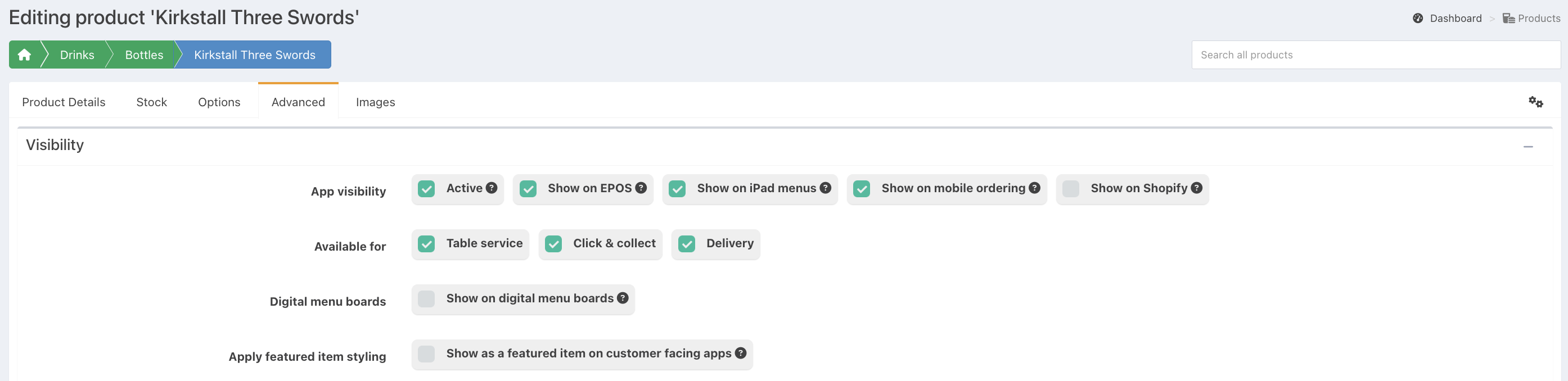Click help icon beside Show on EPOS
The height and width of the screenshot is (381, 1568).
tap(641, 188)
